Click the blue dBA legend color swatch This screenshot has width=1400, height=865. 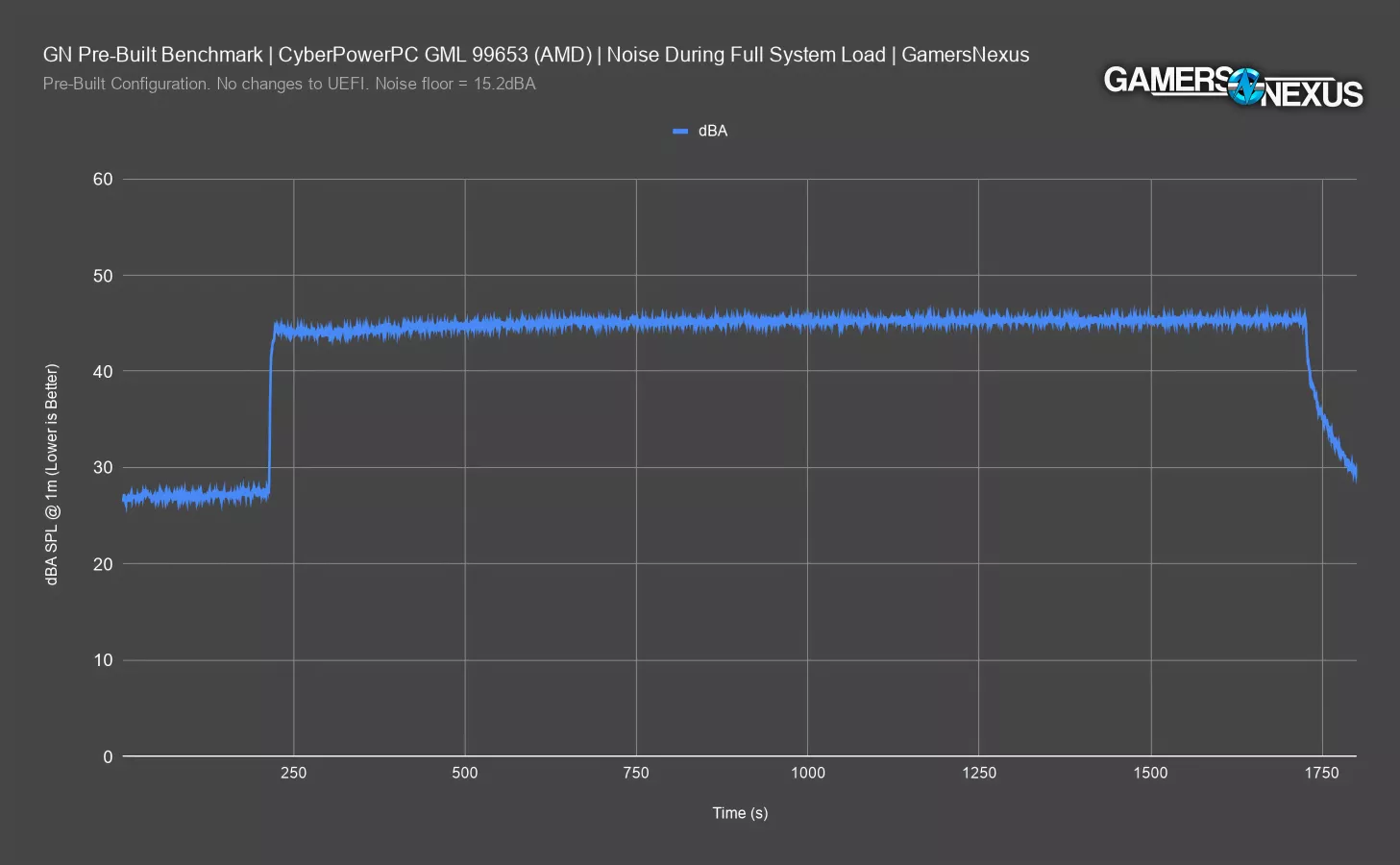coord(680,131)
